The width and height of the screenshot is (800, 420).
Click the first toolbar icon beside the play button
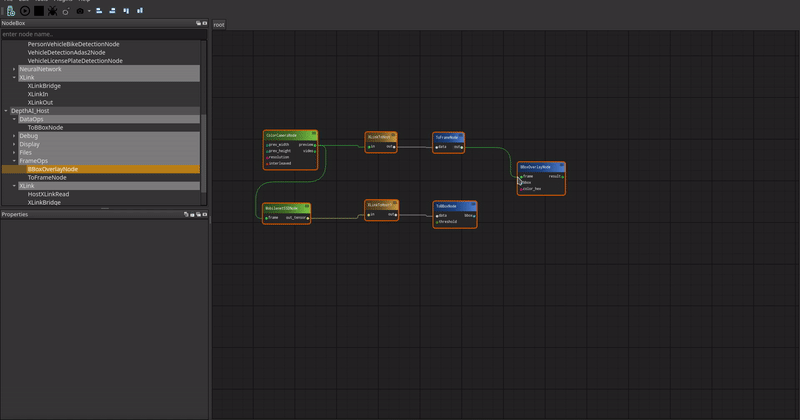(11, 11)
